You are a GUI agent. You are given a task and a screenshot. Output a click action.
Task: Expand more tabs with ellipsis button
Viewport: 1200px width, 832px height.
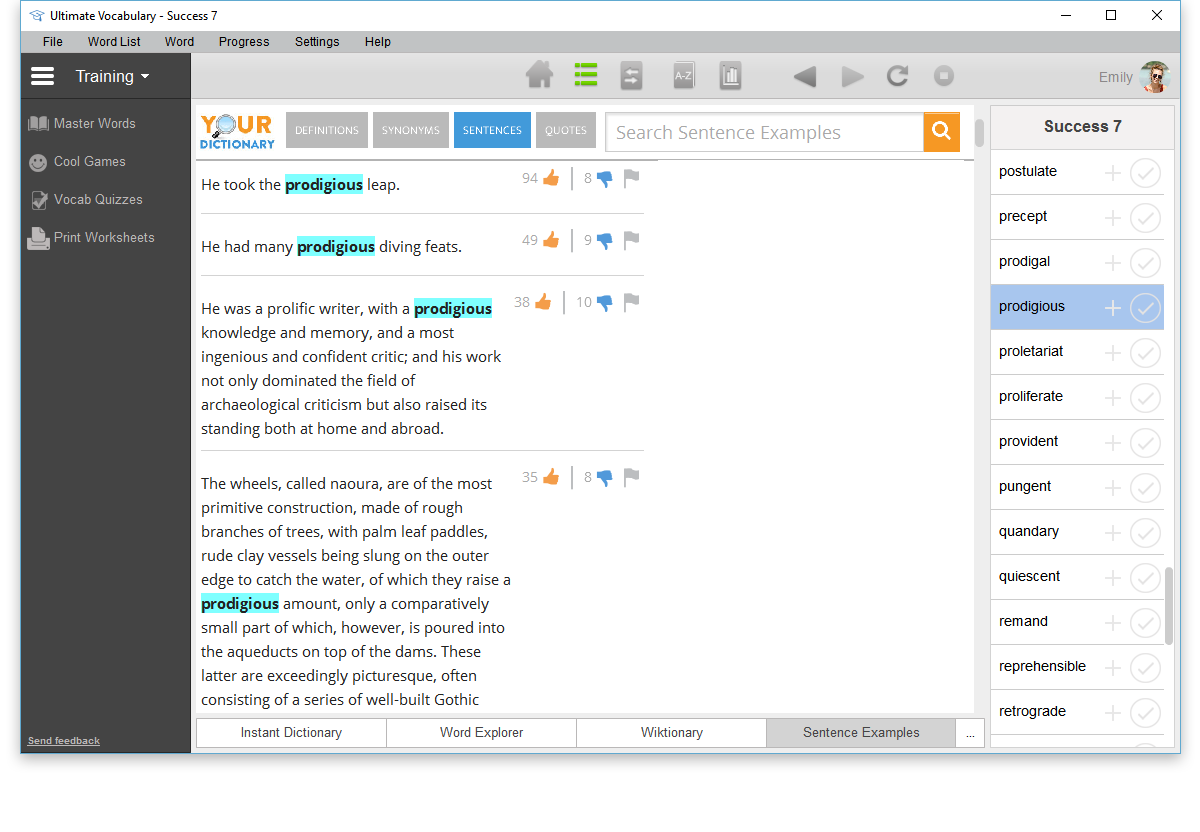[x=970, y=733]
